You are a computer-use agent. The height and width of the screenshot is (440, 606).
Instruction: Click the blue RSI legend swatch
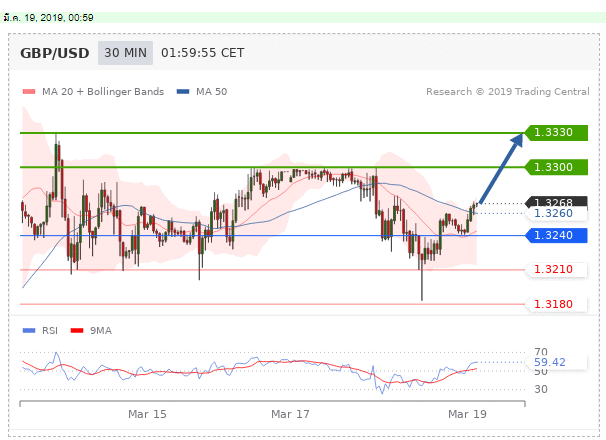(x=29, y=331)
